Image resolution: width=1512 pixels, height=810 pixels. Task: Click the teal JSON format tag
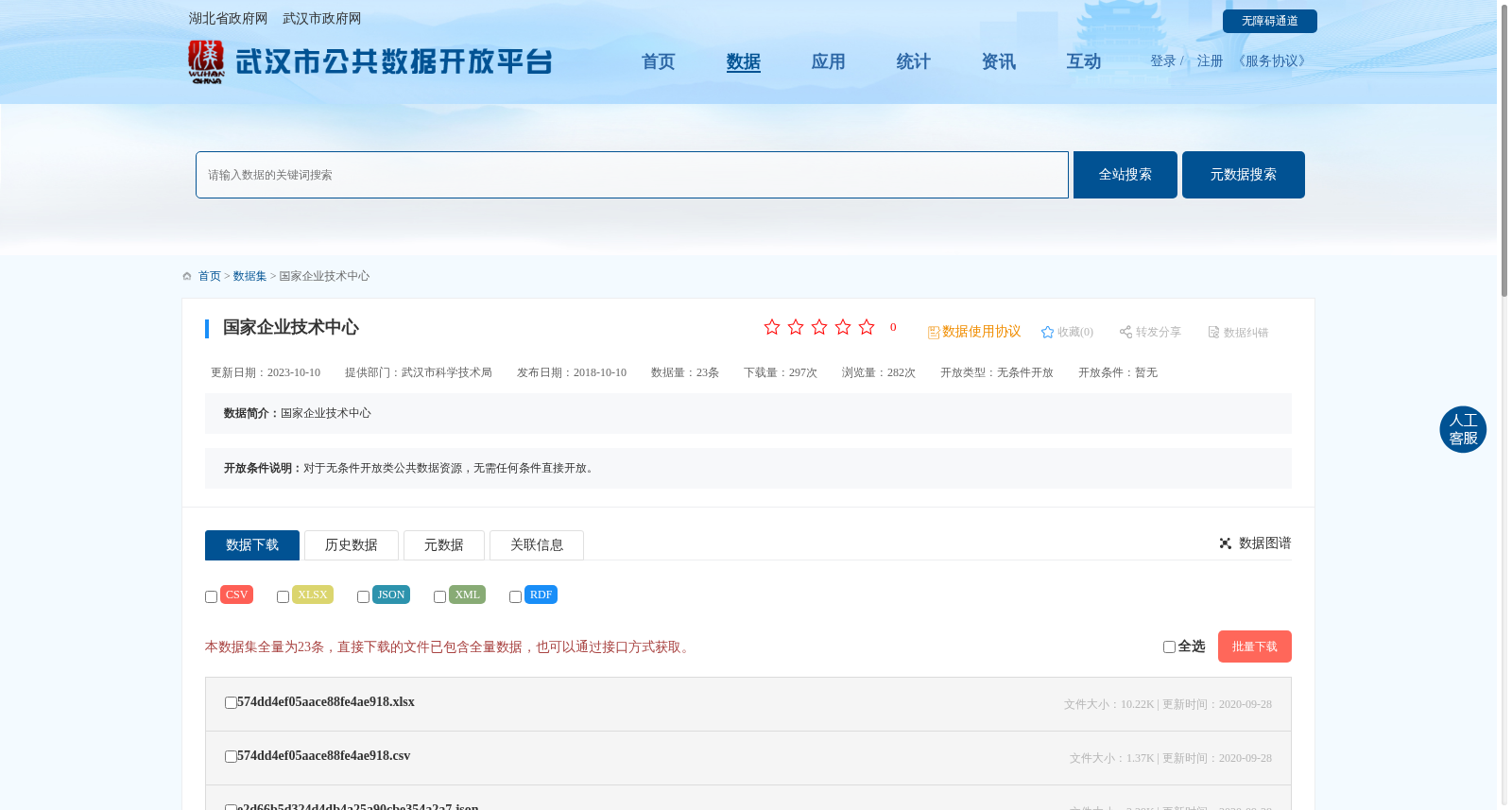click(x=391, y=595)
